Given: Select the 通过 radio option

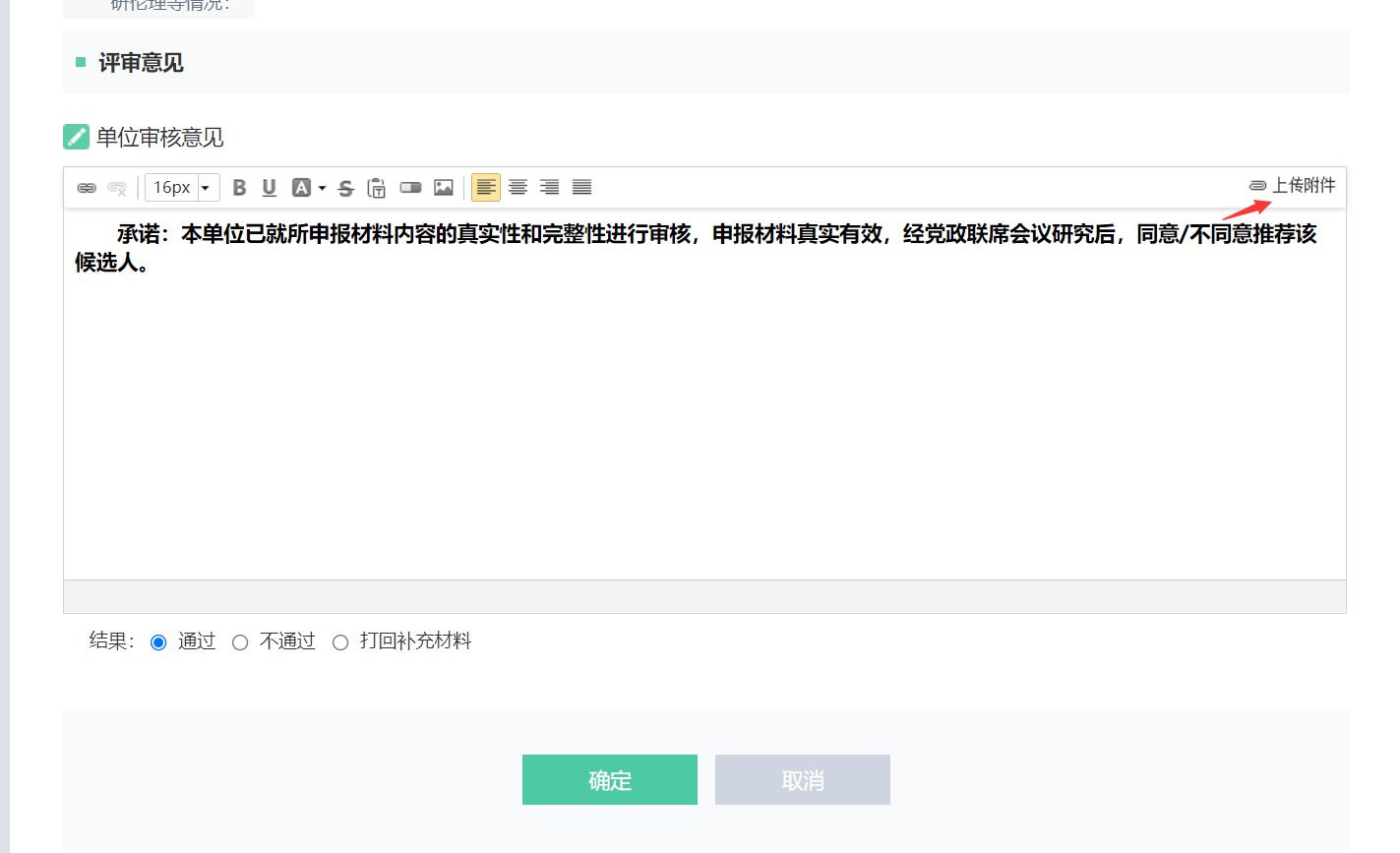Looking at the screenshot, I should tap(158, 642).
